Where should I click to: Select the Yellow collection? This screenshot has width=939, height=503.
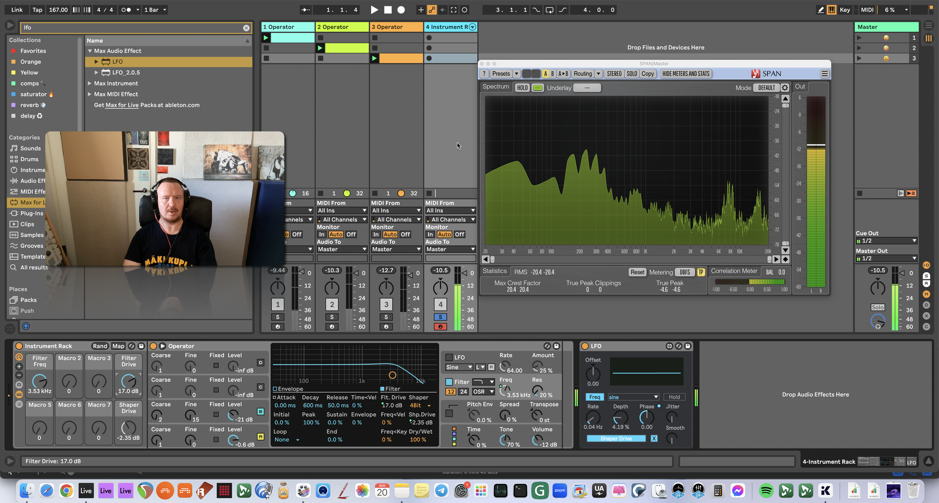(29, 72)
